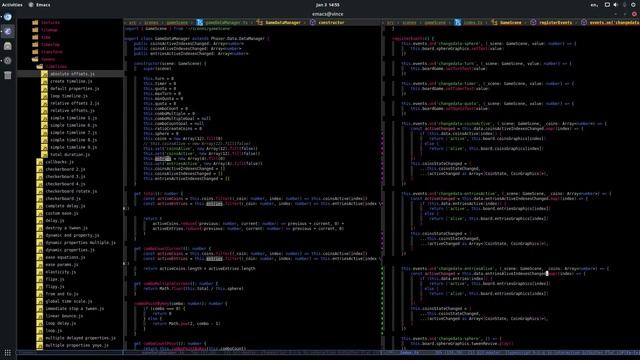This screenshot has height=360, width=640.
Task: Open simple timeline 9.js
Action: pos(73,147)
